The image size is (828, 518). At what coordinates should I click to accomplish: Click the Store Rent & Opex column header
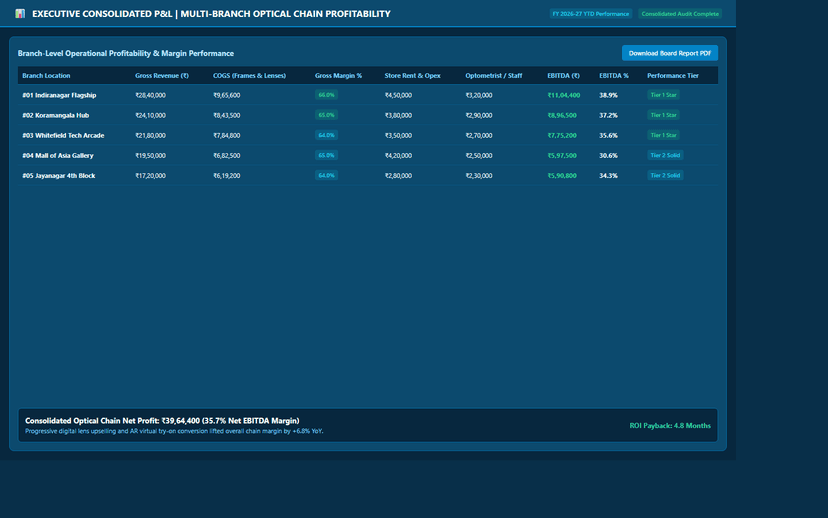tap(412, 76)
